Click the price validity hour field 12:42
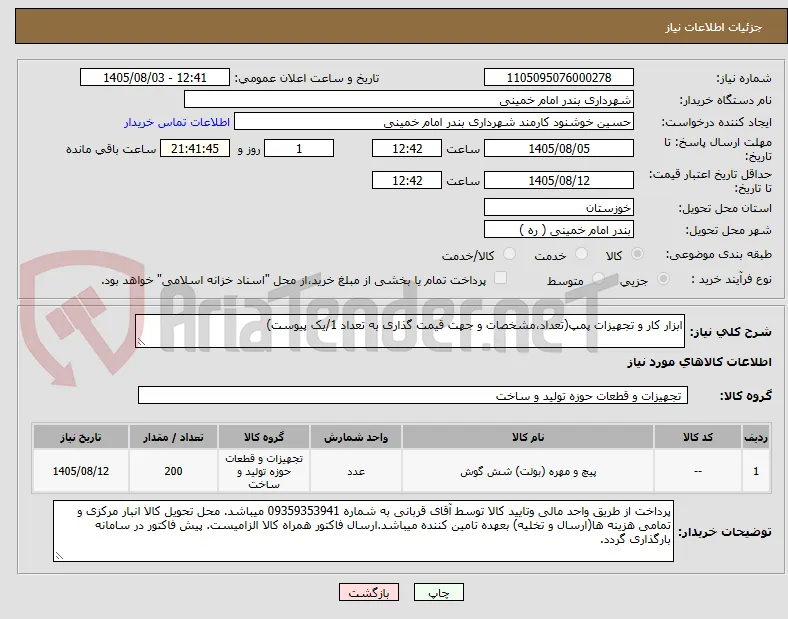Image resolution: width=788 pixels, height=619 pixels. click(x=407, y=180)
